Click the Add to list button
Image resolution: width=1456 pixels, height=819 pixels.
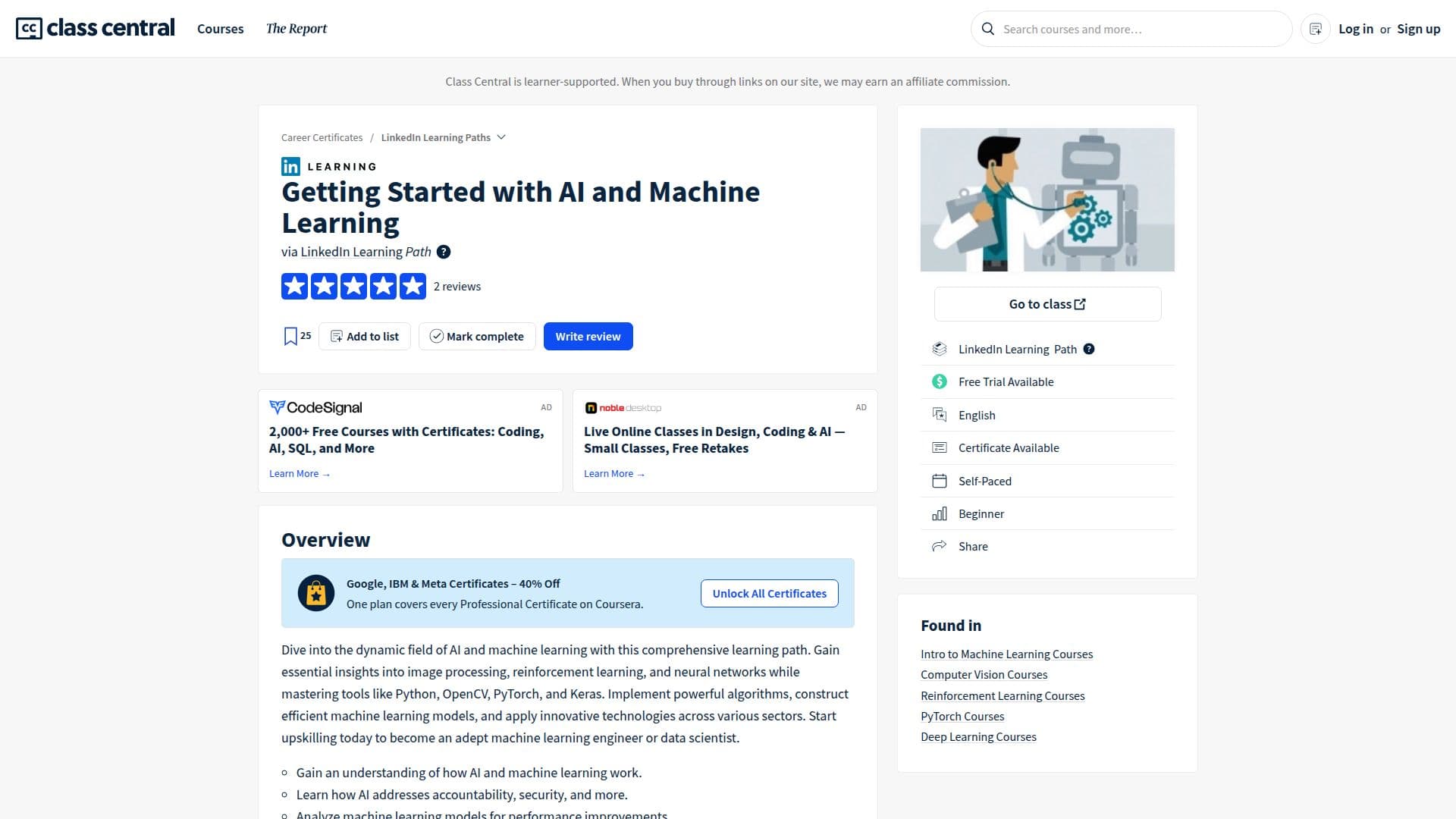tap(365, 336)
